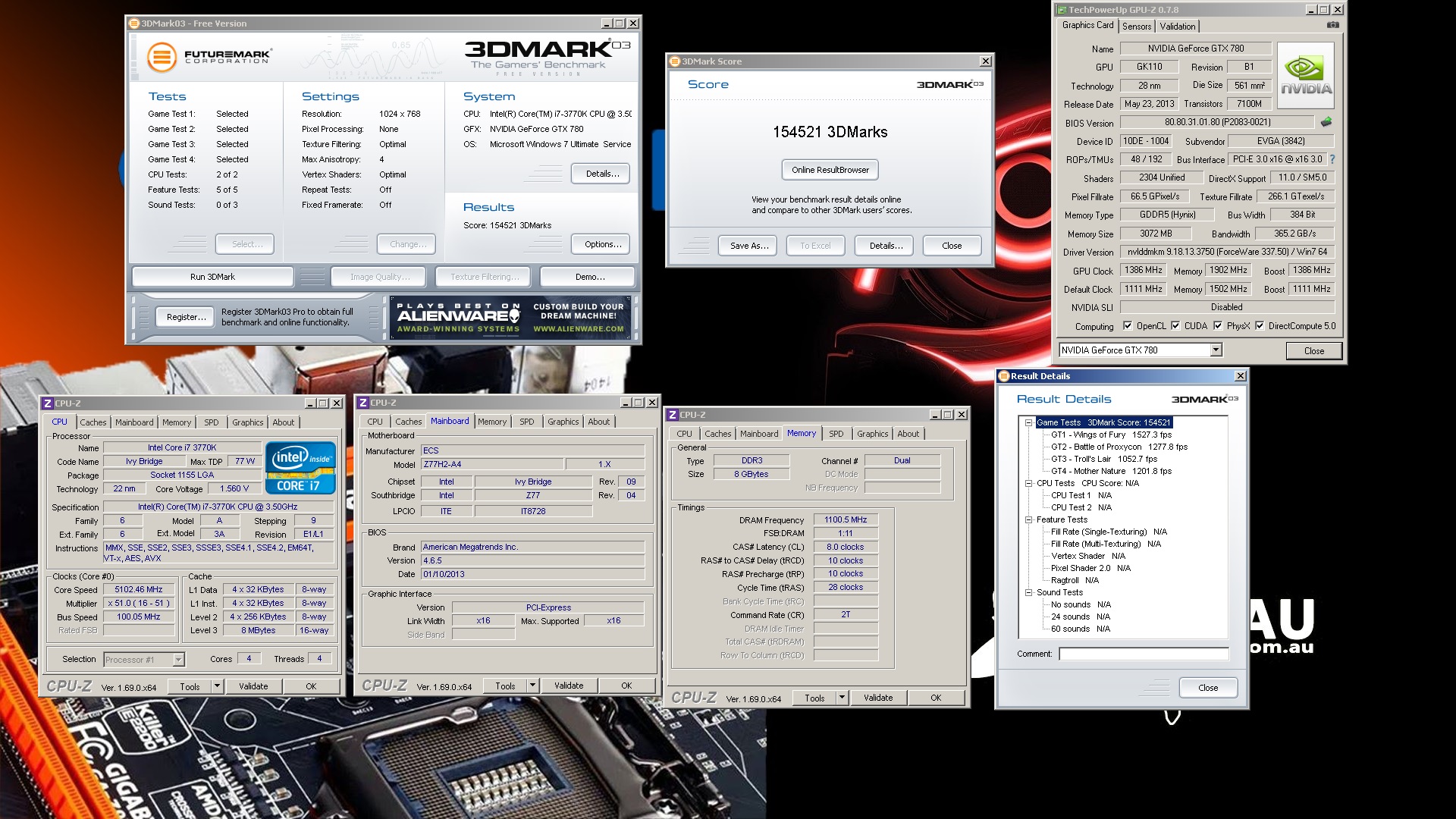Click the title icon of CPU-Z Mainboard-tab window
The height and width of the screenshot is (819, 1456).
pyautogui.click(x=363, y=403)
